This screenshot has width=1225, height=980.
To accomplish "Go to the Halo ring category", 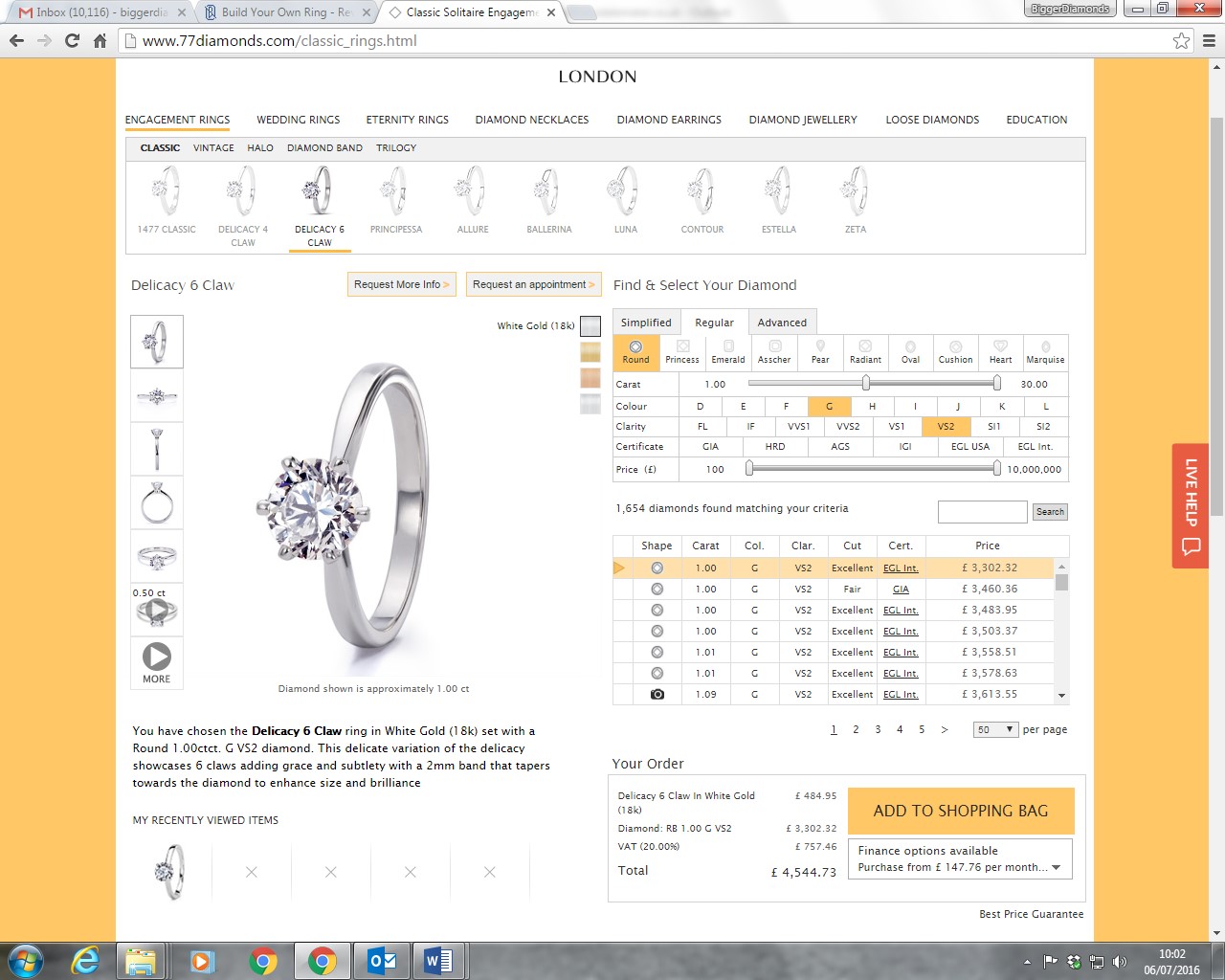I will tap(260, 148).
